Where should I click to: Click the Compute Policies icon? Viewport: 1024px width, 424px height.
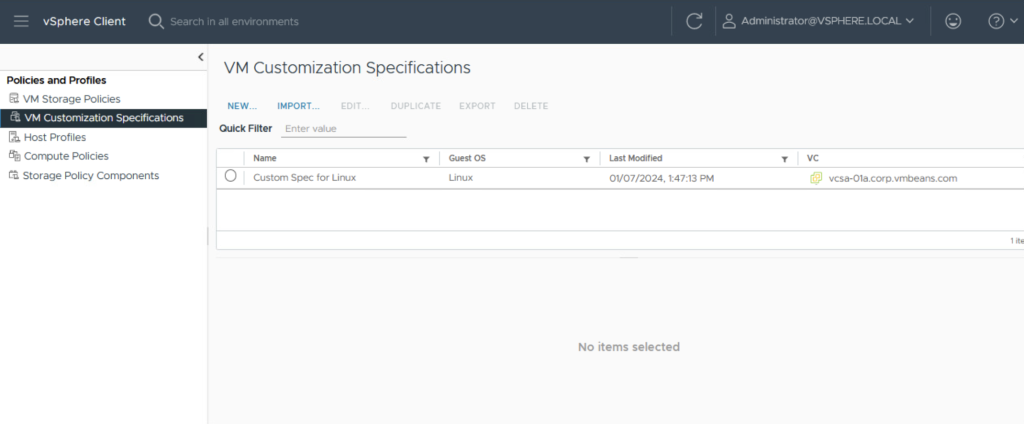click(x=14, y=156)
